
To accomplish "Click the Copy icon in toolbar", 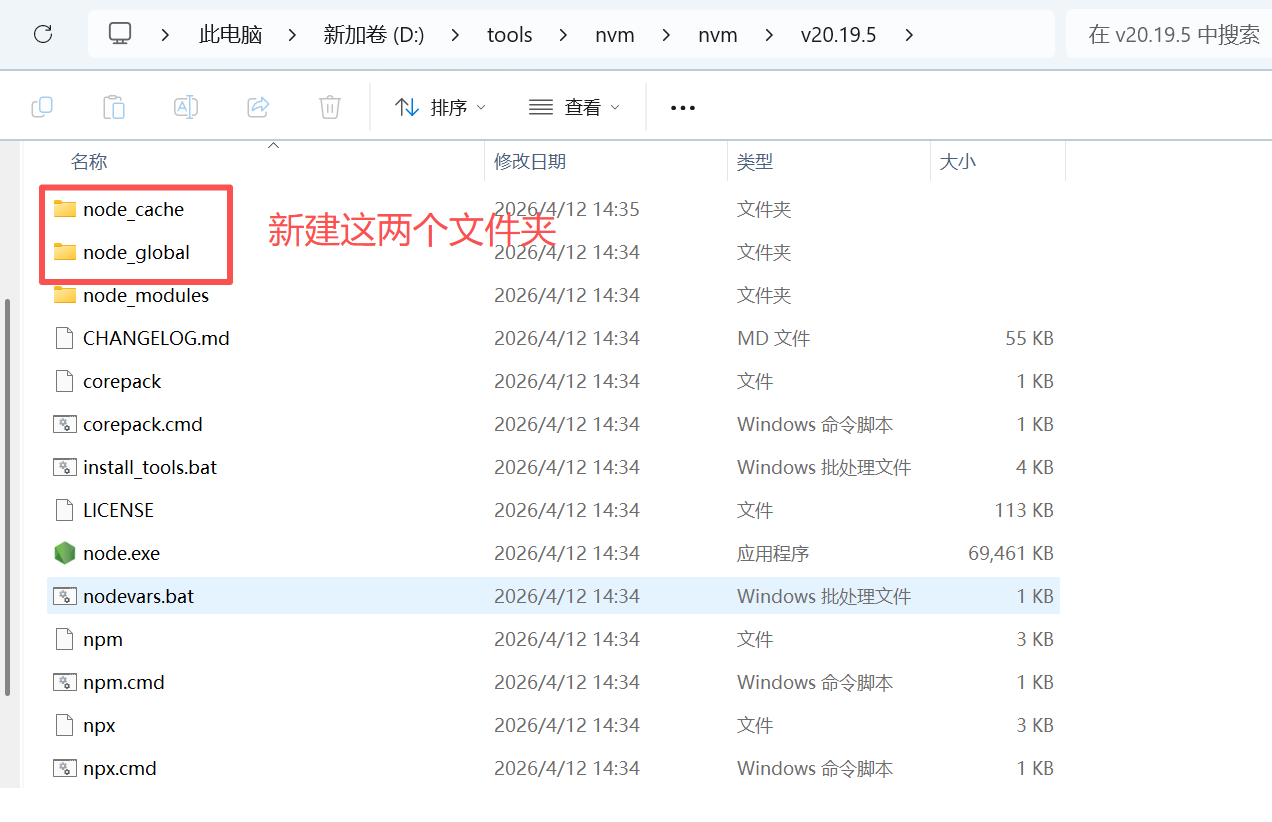I will click(x=42, y=107).
